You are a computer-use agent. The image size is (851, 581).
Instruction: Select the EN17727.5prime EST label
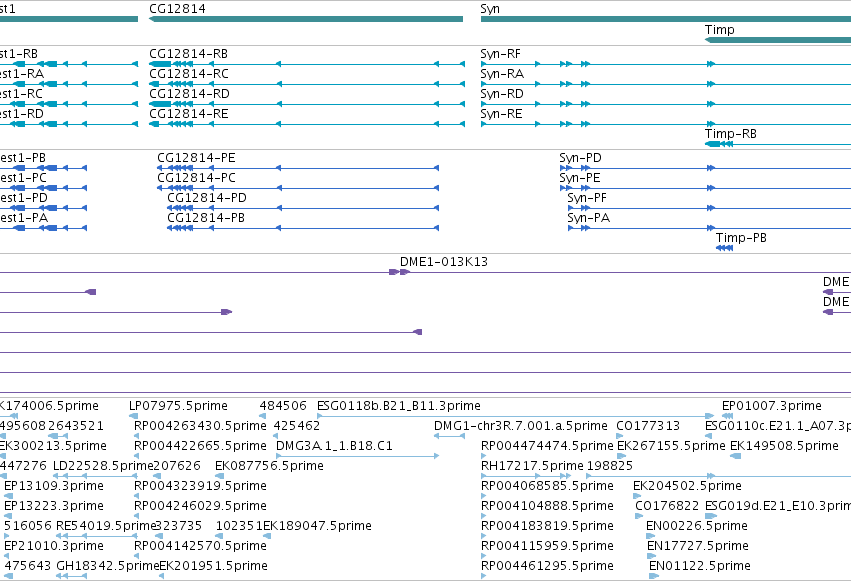698,546
